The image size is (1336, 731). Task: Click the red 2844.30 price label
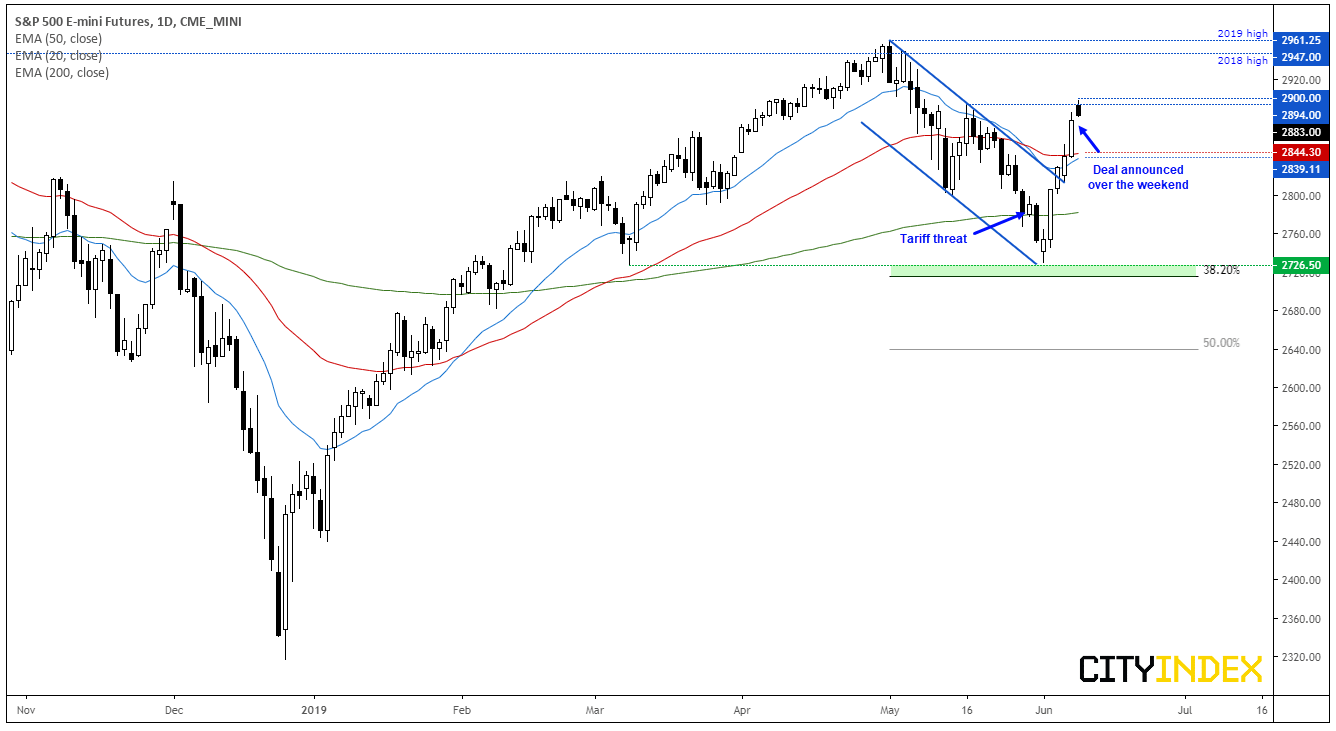coord(1301,153)
